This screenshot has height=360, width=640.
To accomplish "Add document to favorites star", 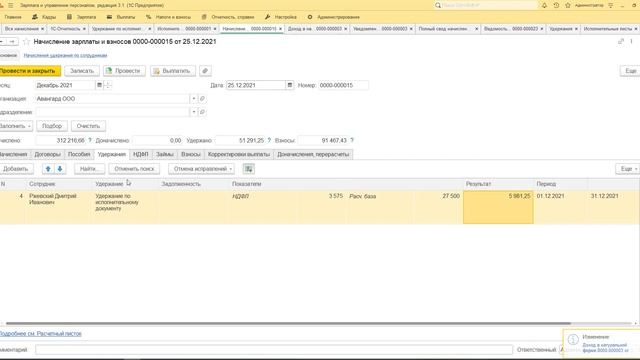I will (27, 42).
